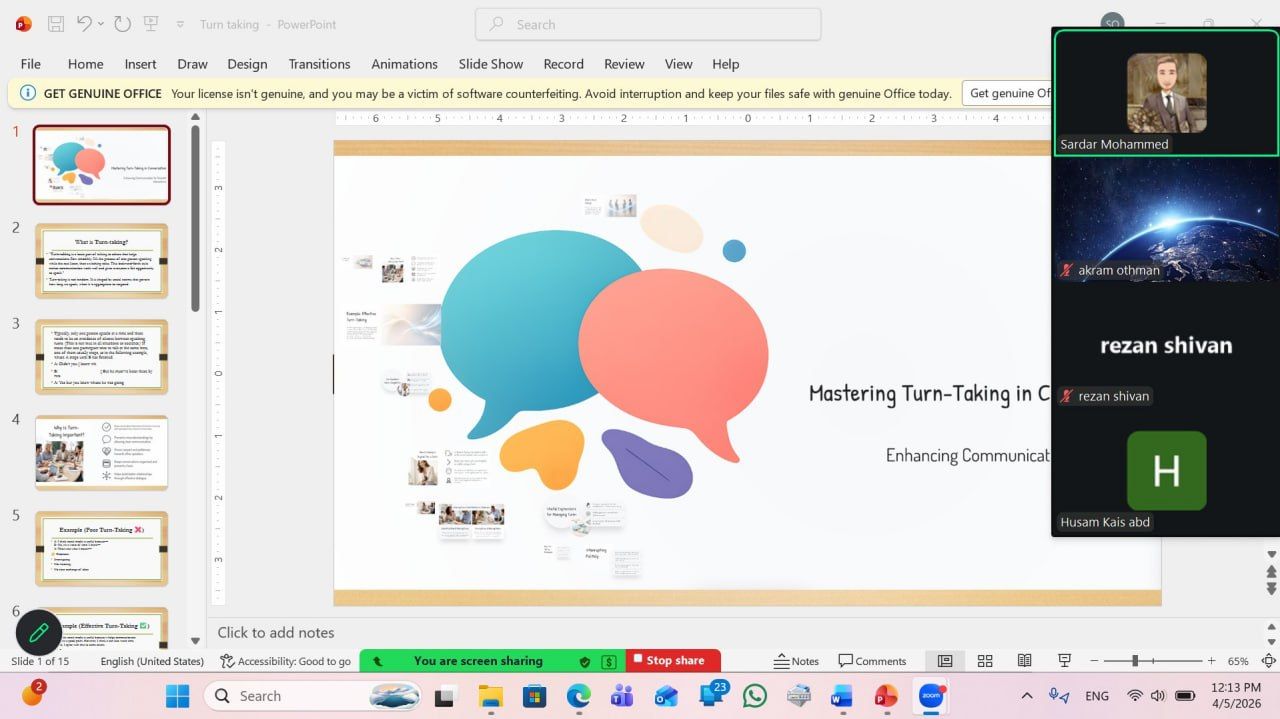Open the Animations ribbon tab
Screen dimensions: 1280x719
(x=404, y=64)
